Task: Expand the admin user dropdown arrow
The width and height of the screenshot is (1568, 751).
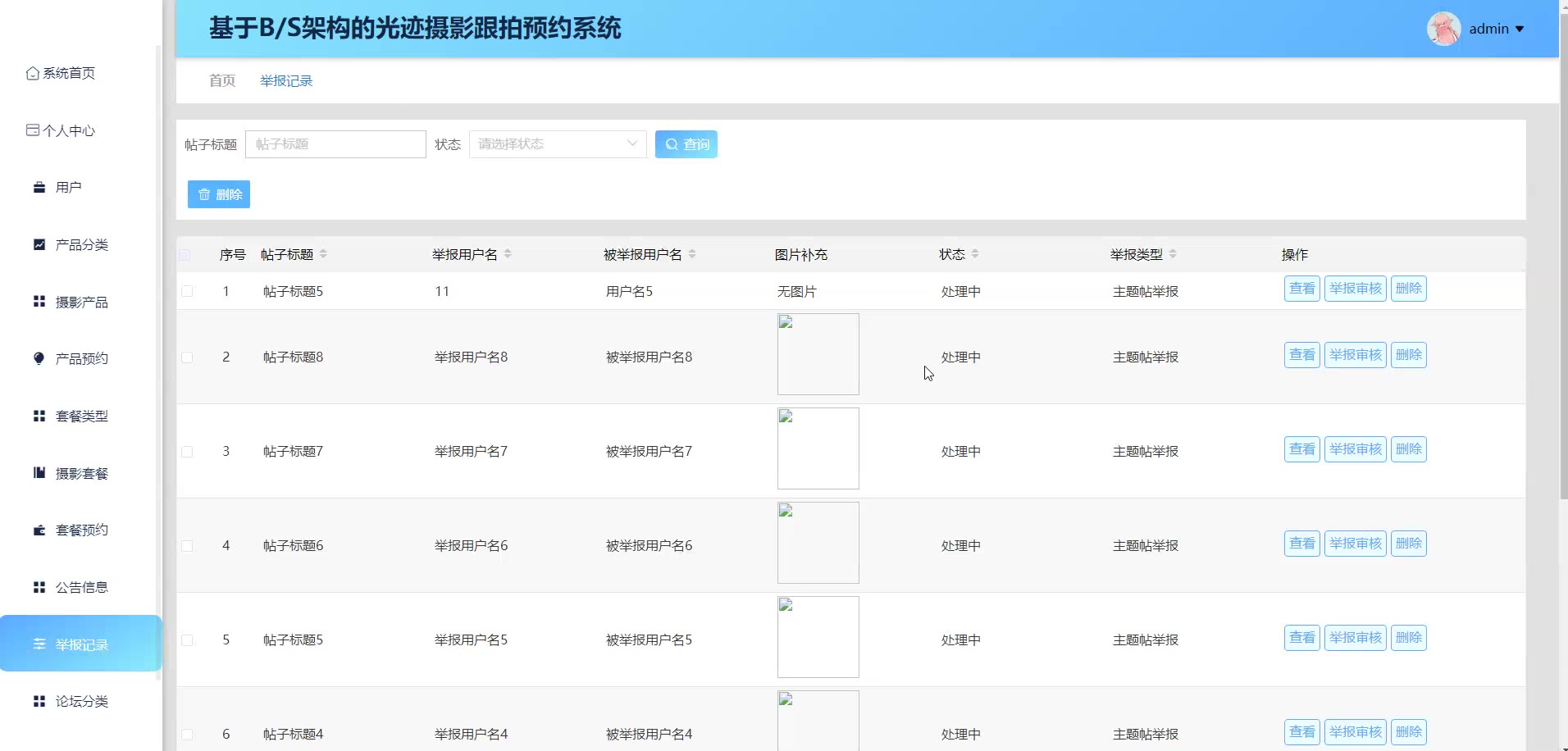Action: (1520, 30)
